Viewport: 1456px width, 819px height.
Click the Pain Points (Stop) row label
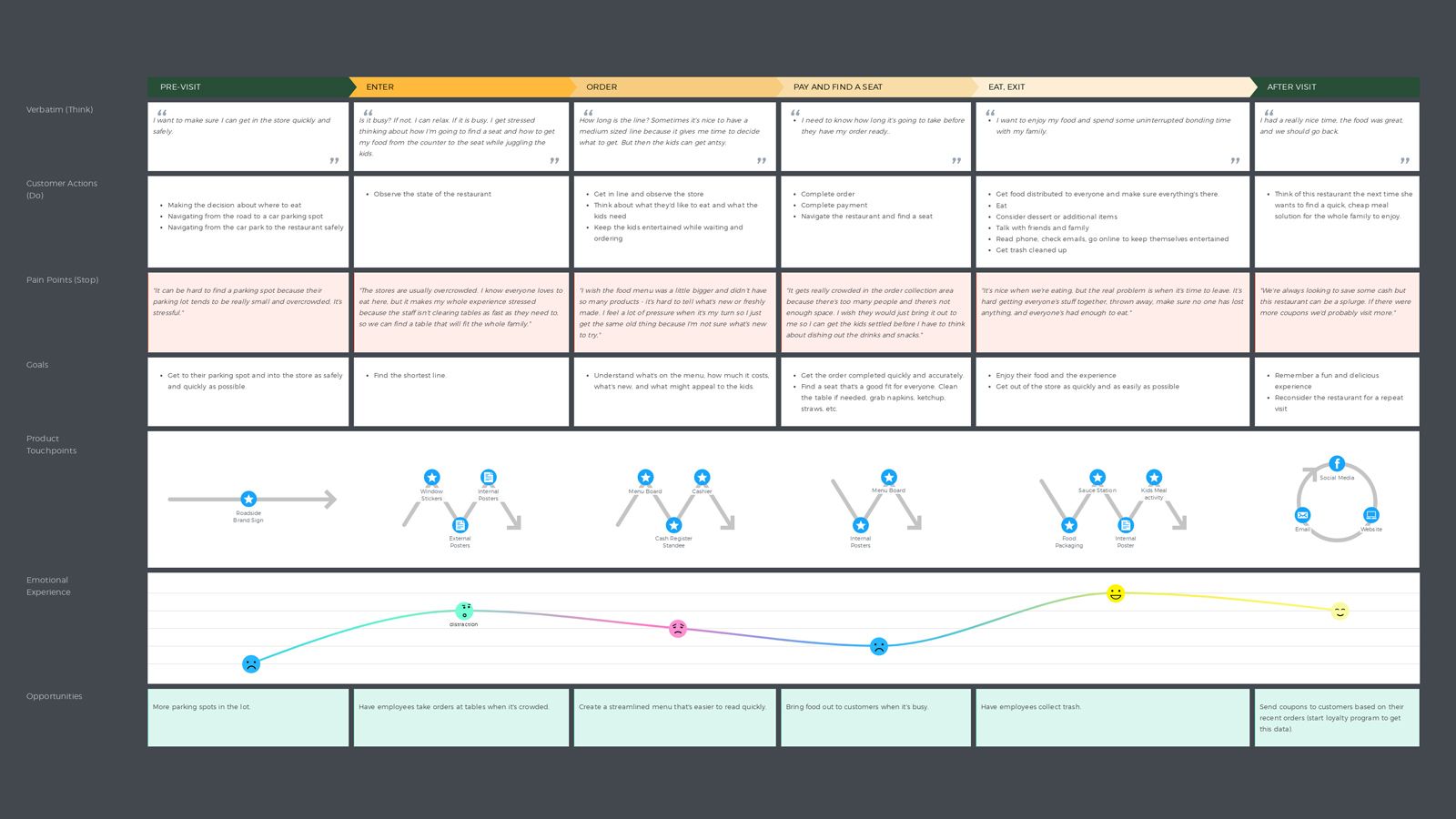pos(62,279)
